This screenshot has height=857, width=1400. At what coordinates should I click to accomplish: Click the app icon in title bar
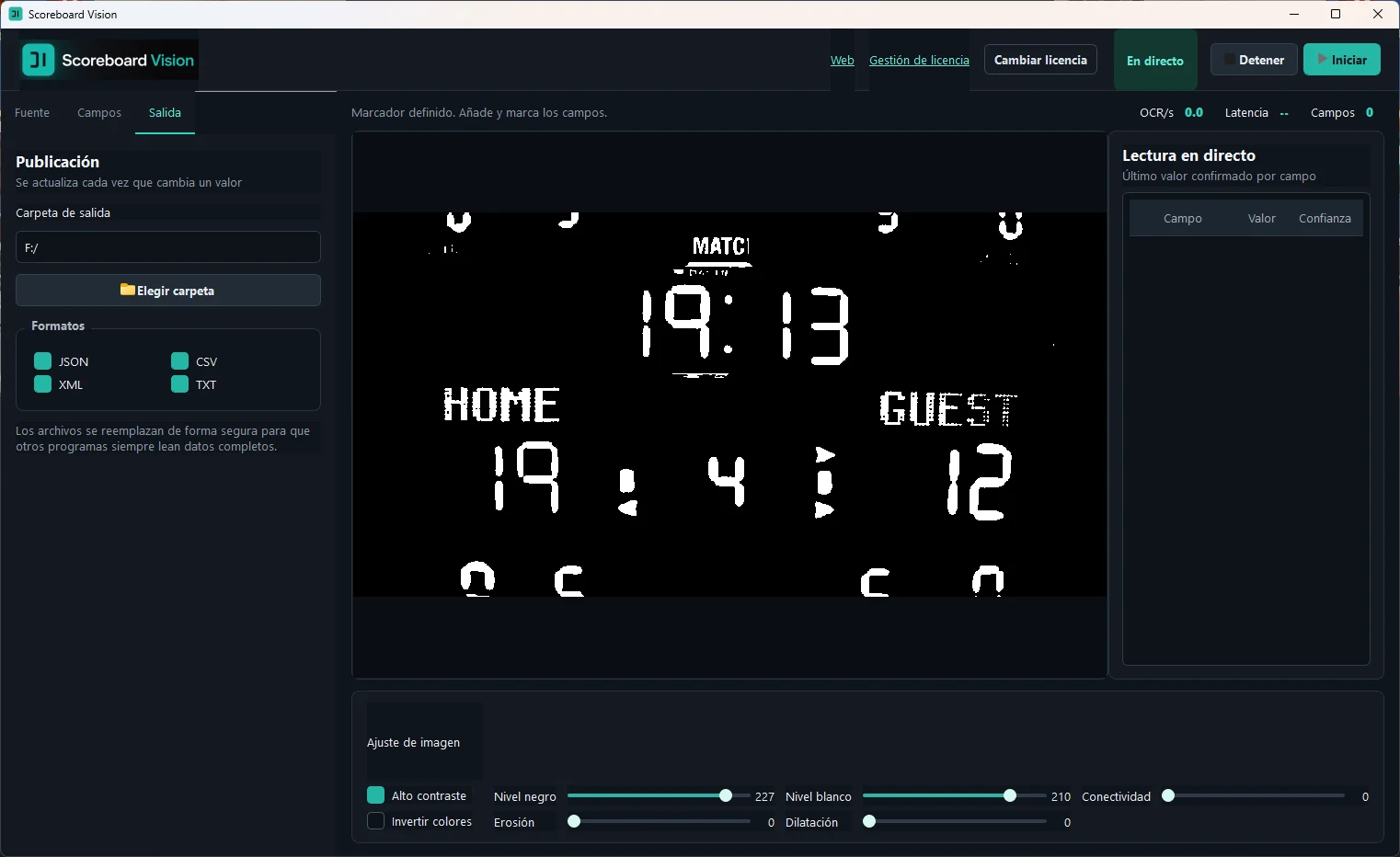(15, 14)
